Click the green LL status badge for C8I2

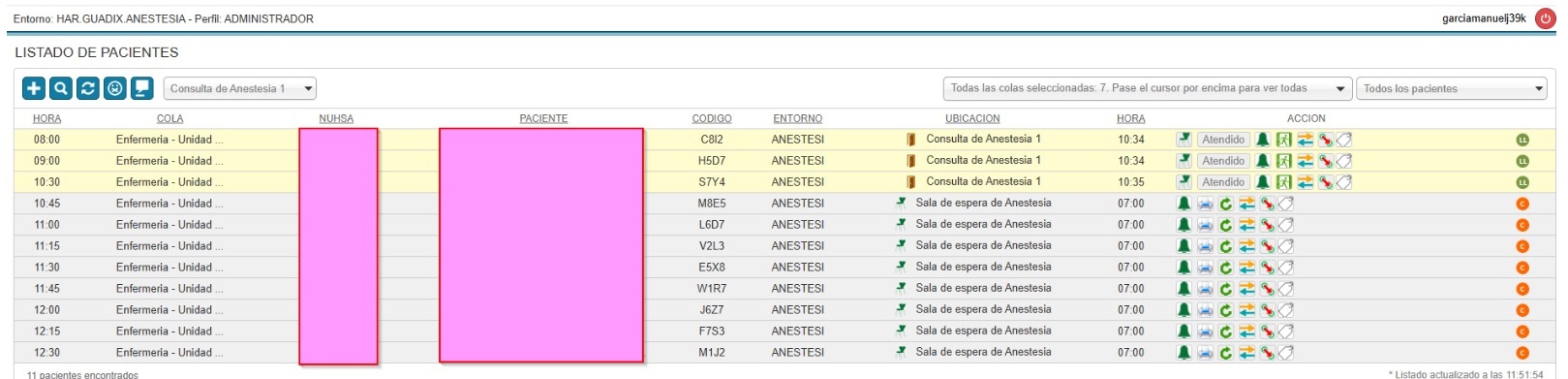click(1522, 140)
